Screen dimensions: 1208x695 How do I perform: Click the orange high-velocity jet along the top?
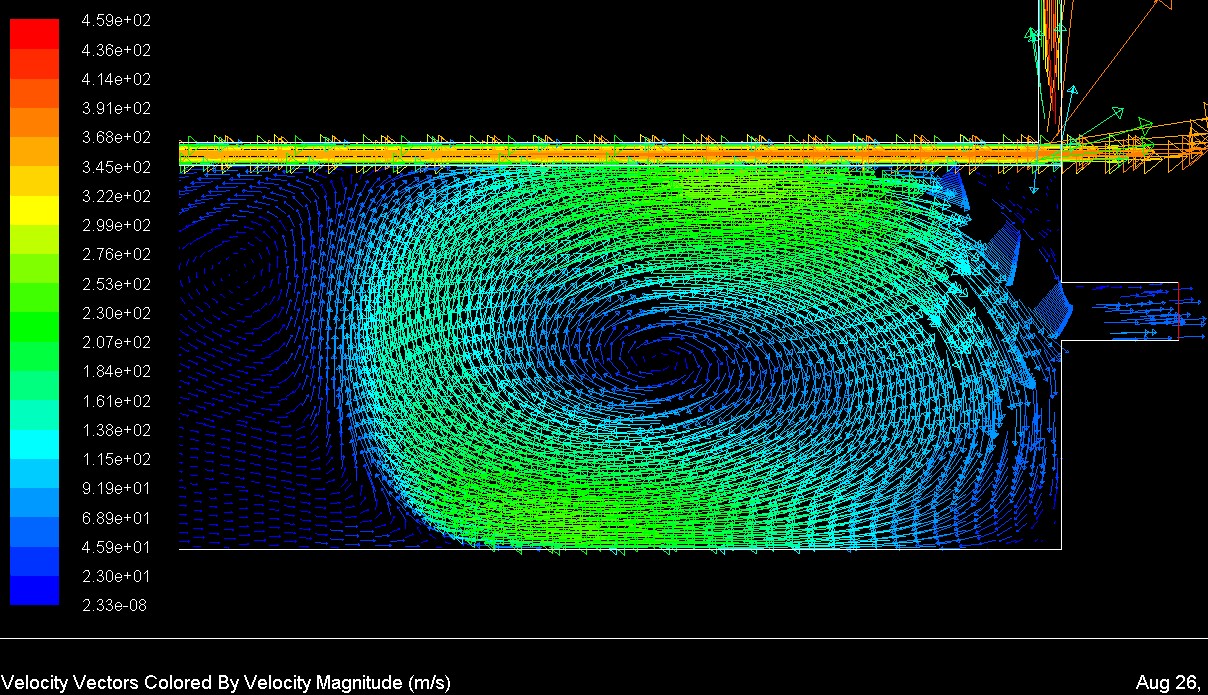click(x=600, y=154)
